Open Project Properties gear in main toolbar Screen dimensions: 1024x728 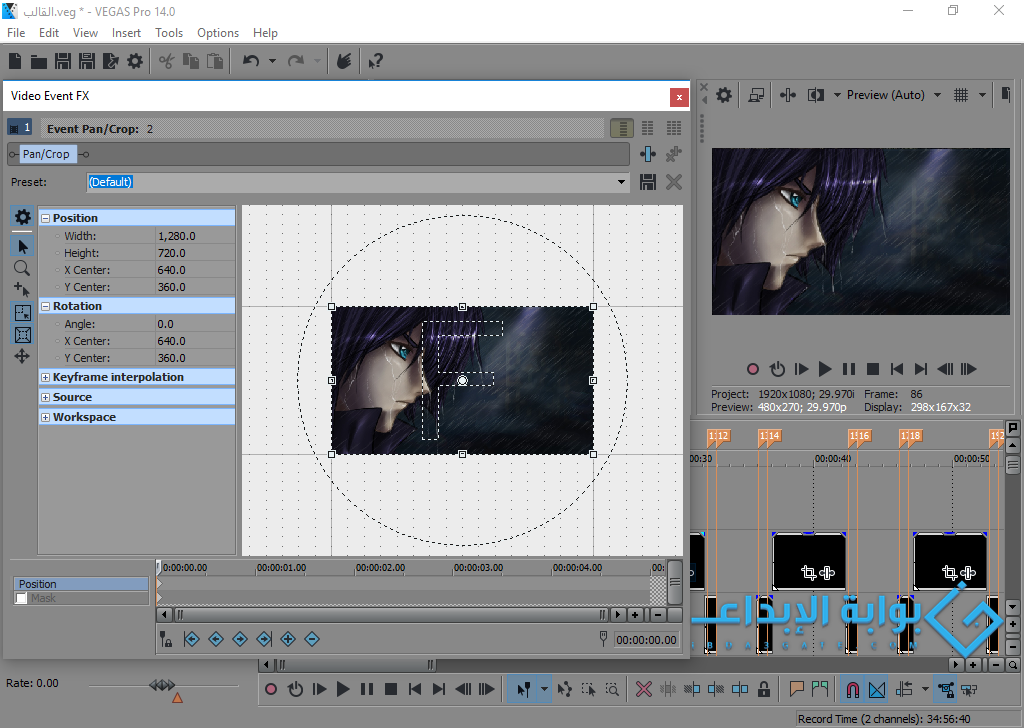click(135, 61)
